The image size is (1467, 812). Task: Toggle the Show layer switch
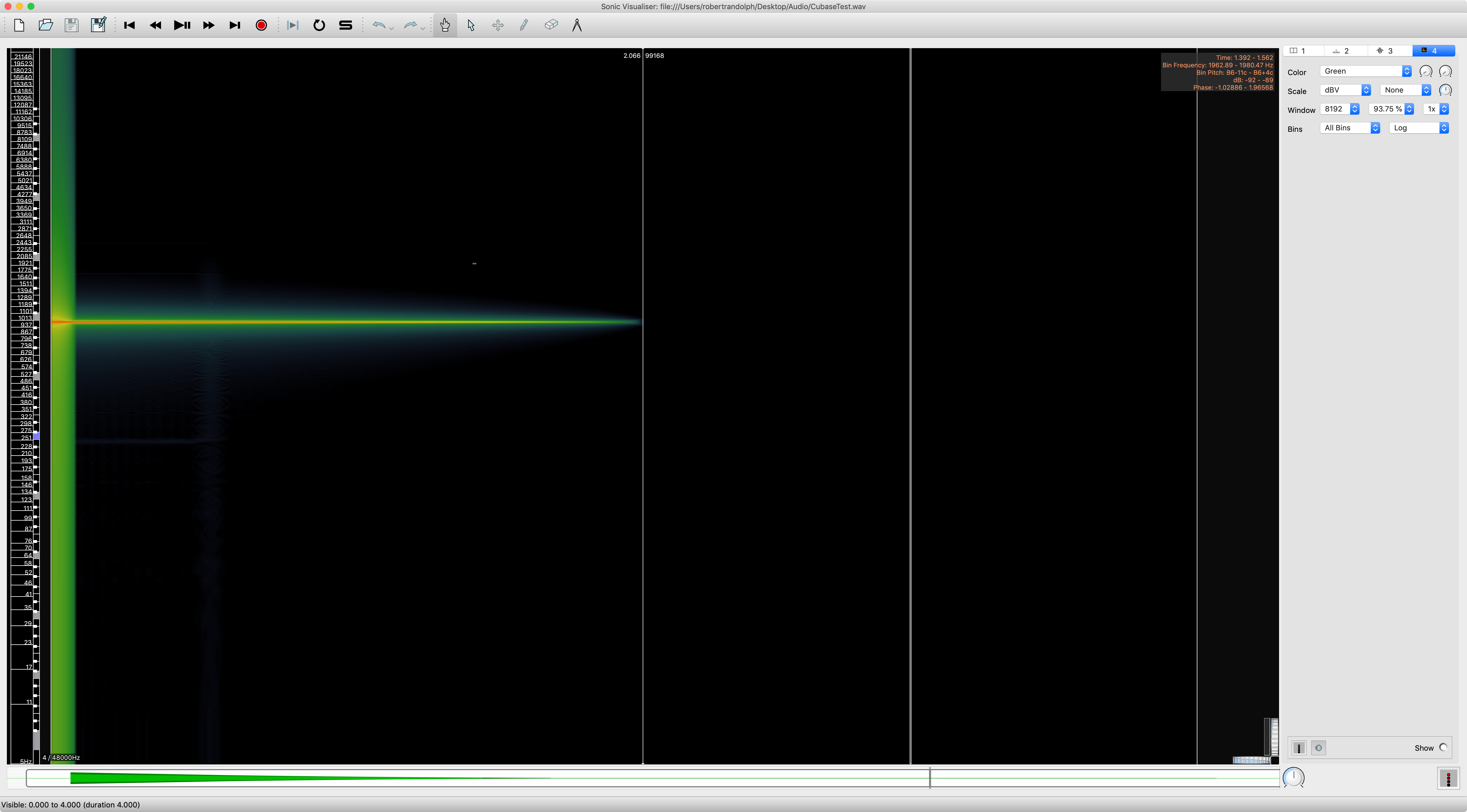[1443, 748]
